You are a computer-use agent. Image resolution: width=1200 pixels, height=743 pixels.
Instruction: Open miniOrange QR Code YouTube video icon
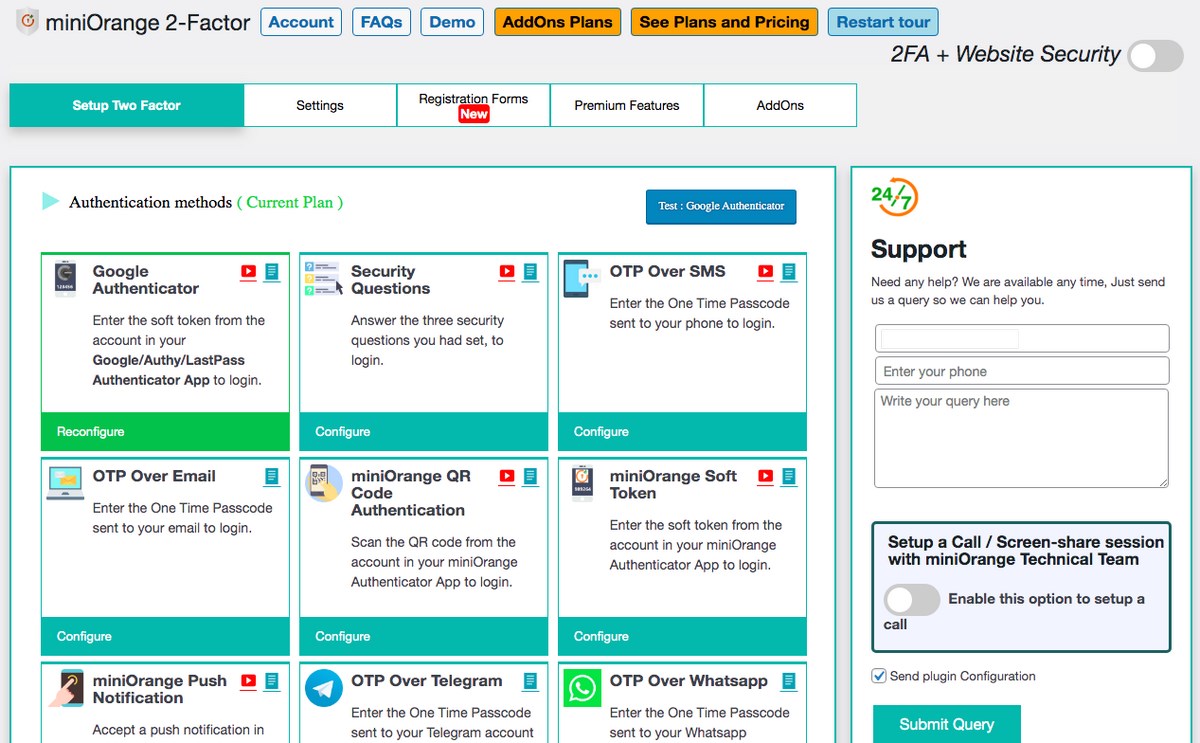(x=507, y=477)
